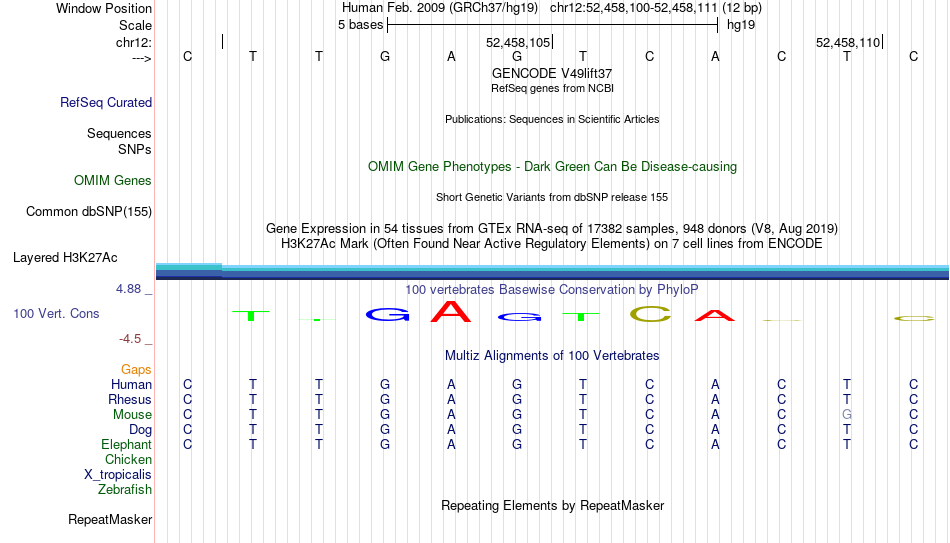Open the OMIM Gene Phenotypes track title
This screenshot has height=543, width=950.
tap(552, 167)
